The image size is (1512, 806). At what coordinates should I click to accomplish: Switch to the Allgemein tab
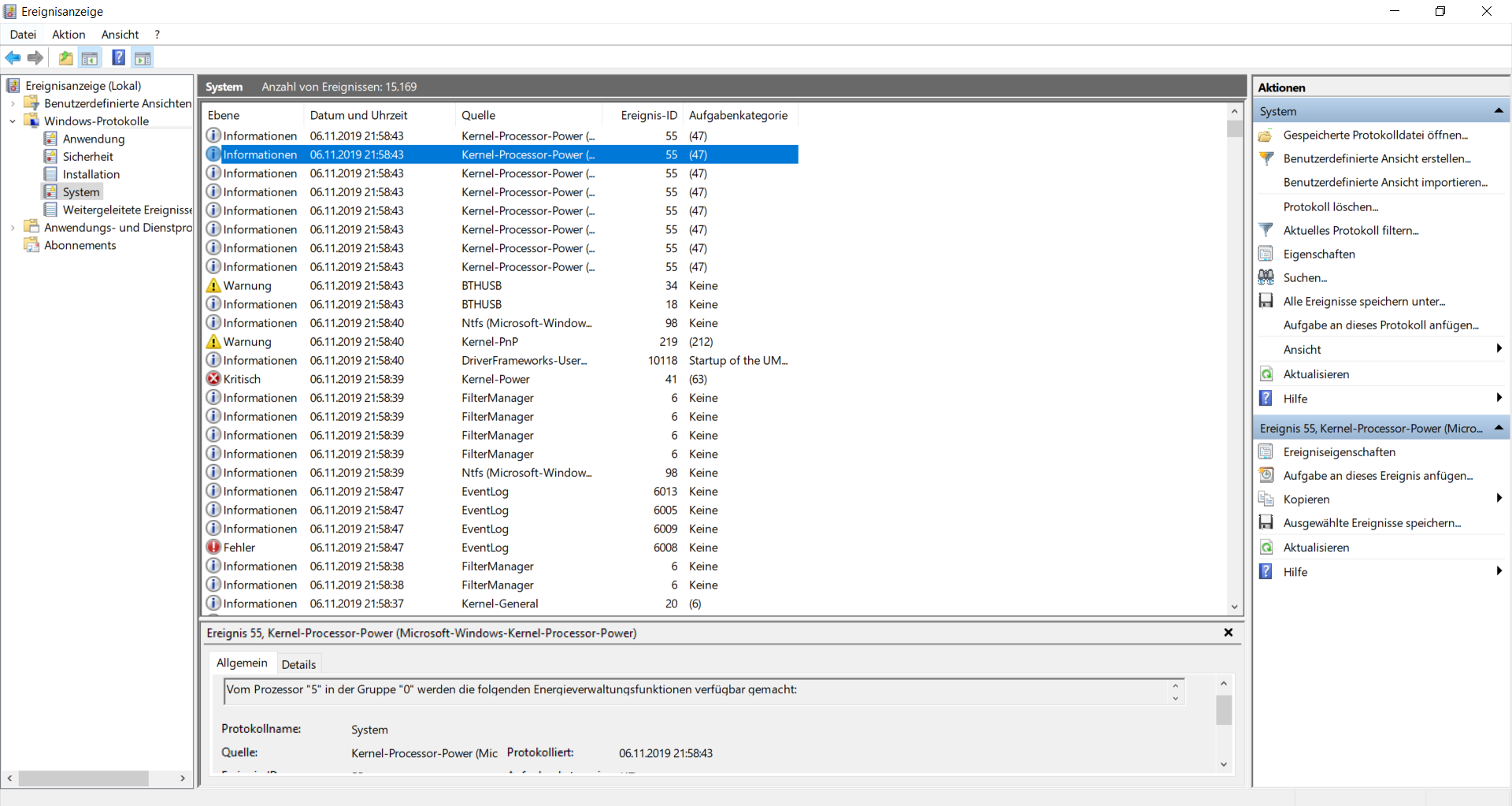(x=242, y=663)
